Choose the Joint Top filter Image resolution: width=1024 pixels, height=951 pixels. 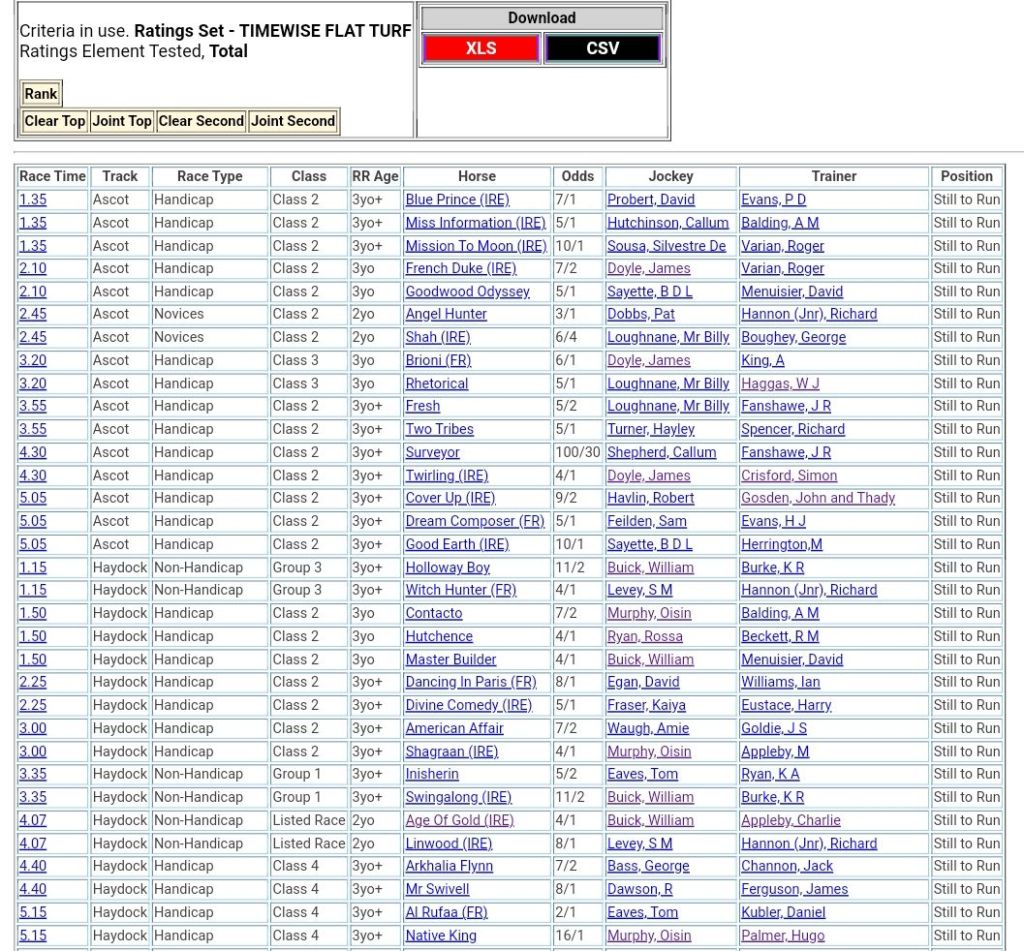point(122,121)
